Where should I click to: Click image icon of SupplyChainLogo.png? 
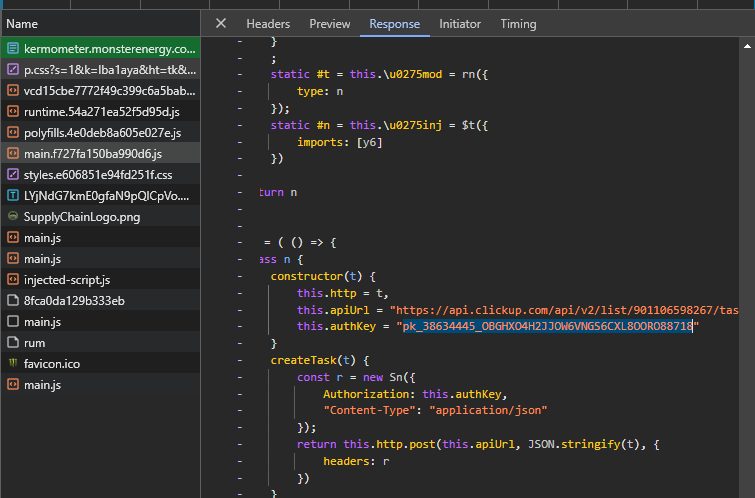[x=13, y=216]
